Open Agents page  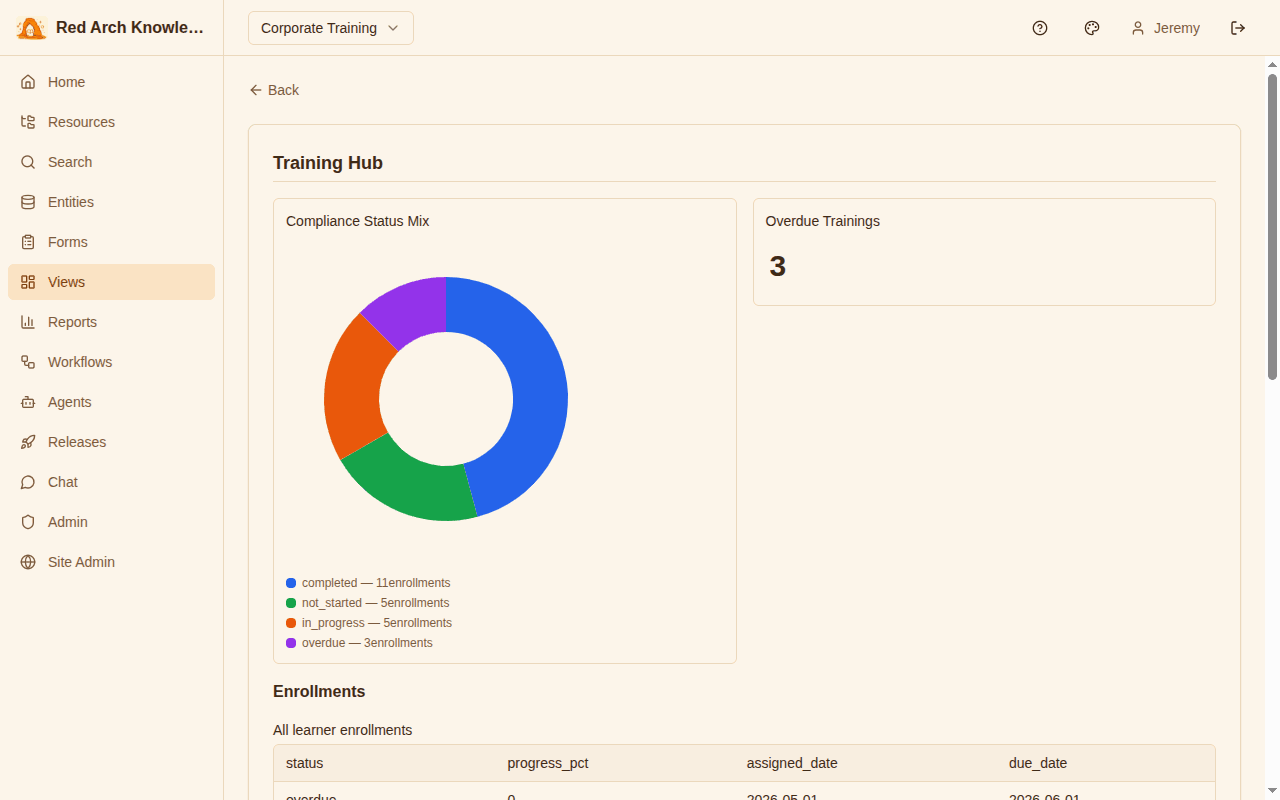click(111, 402)
